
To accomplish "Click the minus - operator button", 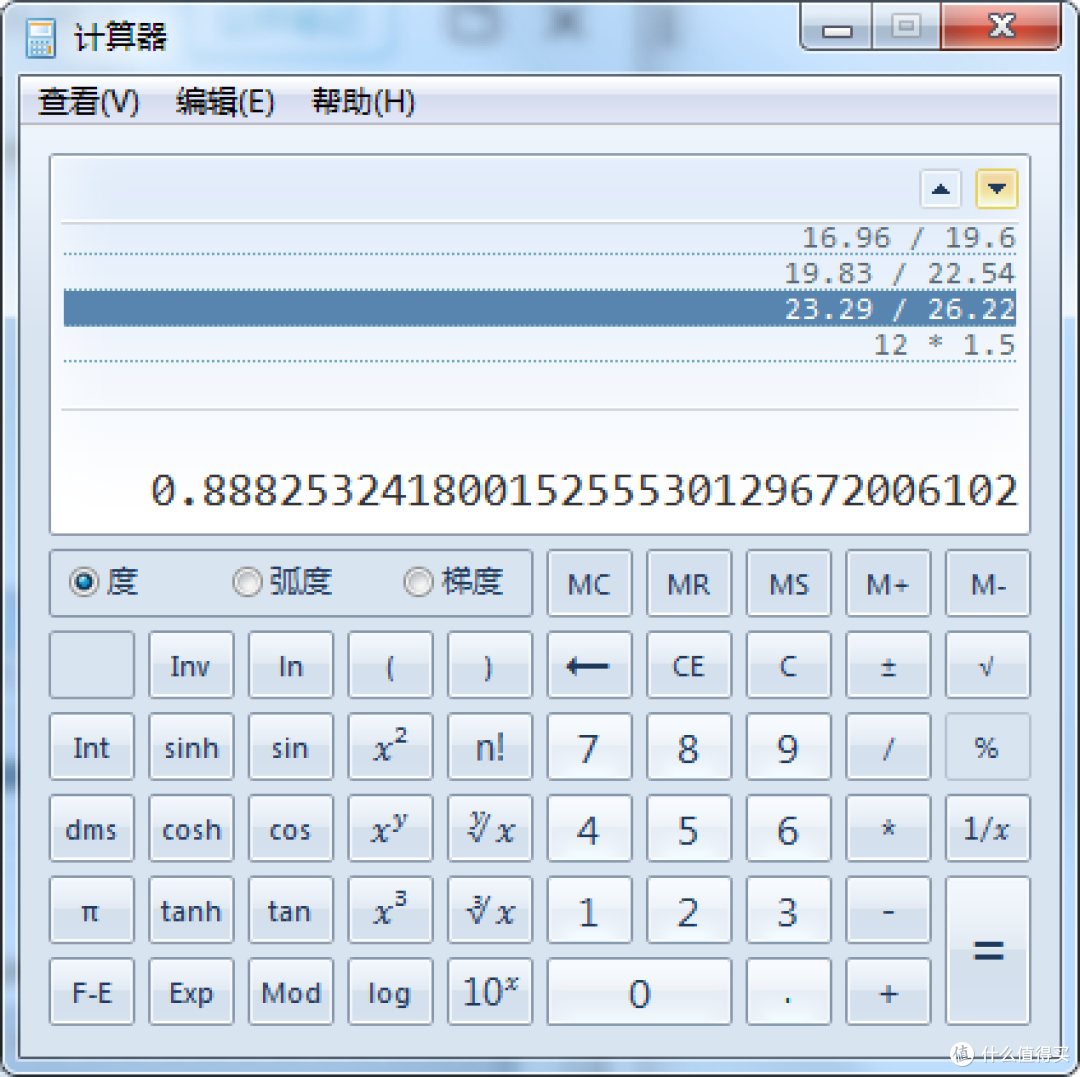I will click(888, 910).
